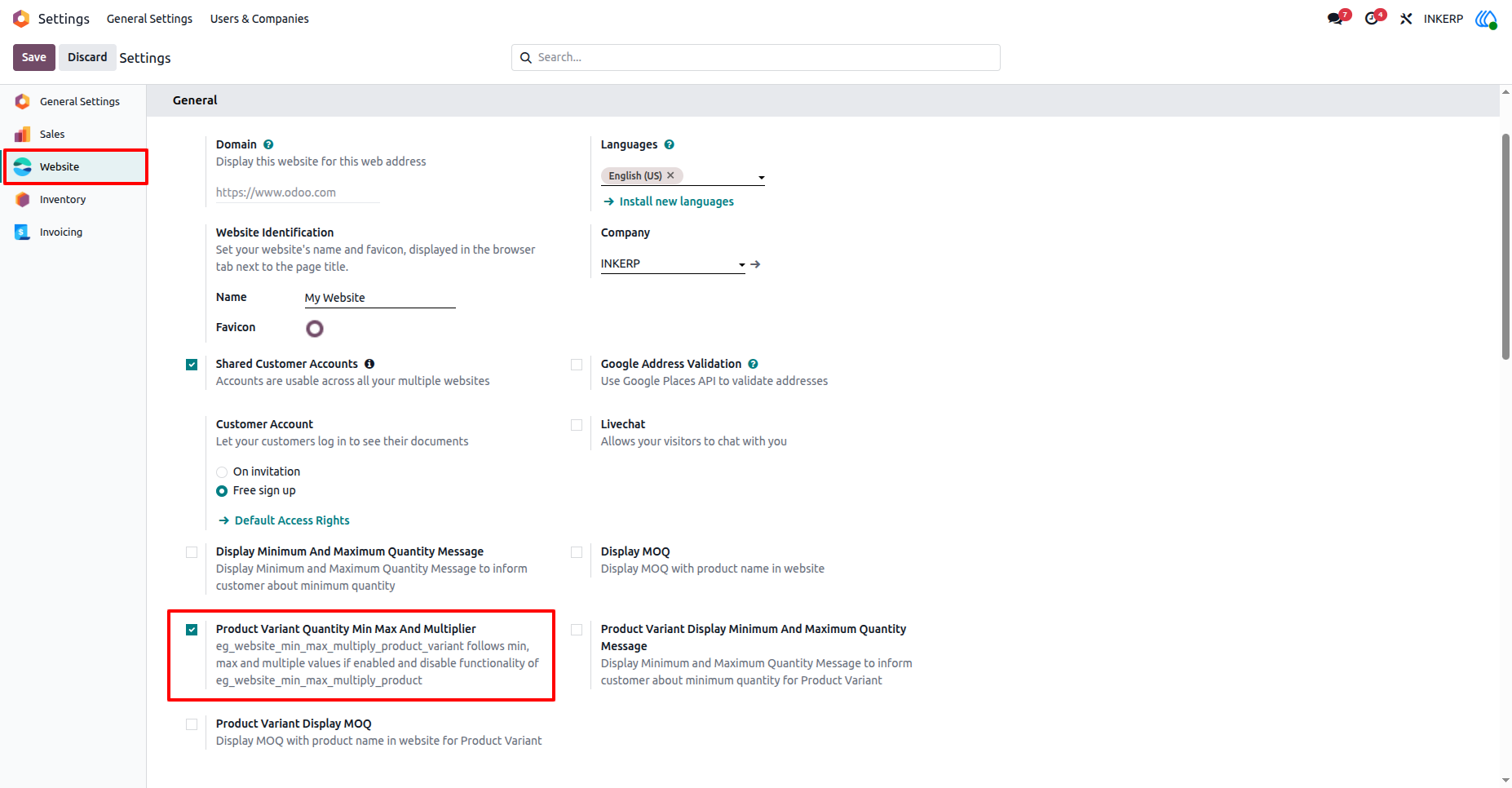This screenshot has width=1512, height=788.
Task: Open the General Settings sidebar section
Action: tap(73, 101)
